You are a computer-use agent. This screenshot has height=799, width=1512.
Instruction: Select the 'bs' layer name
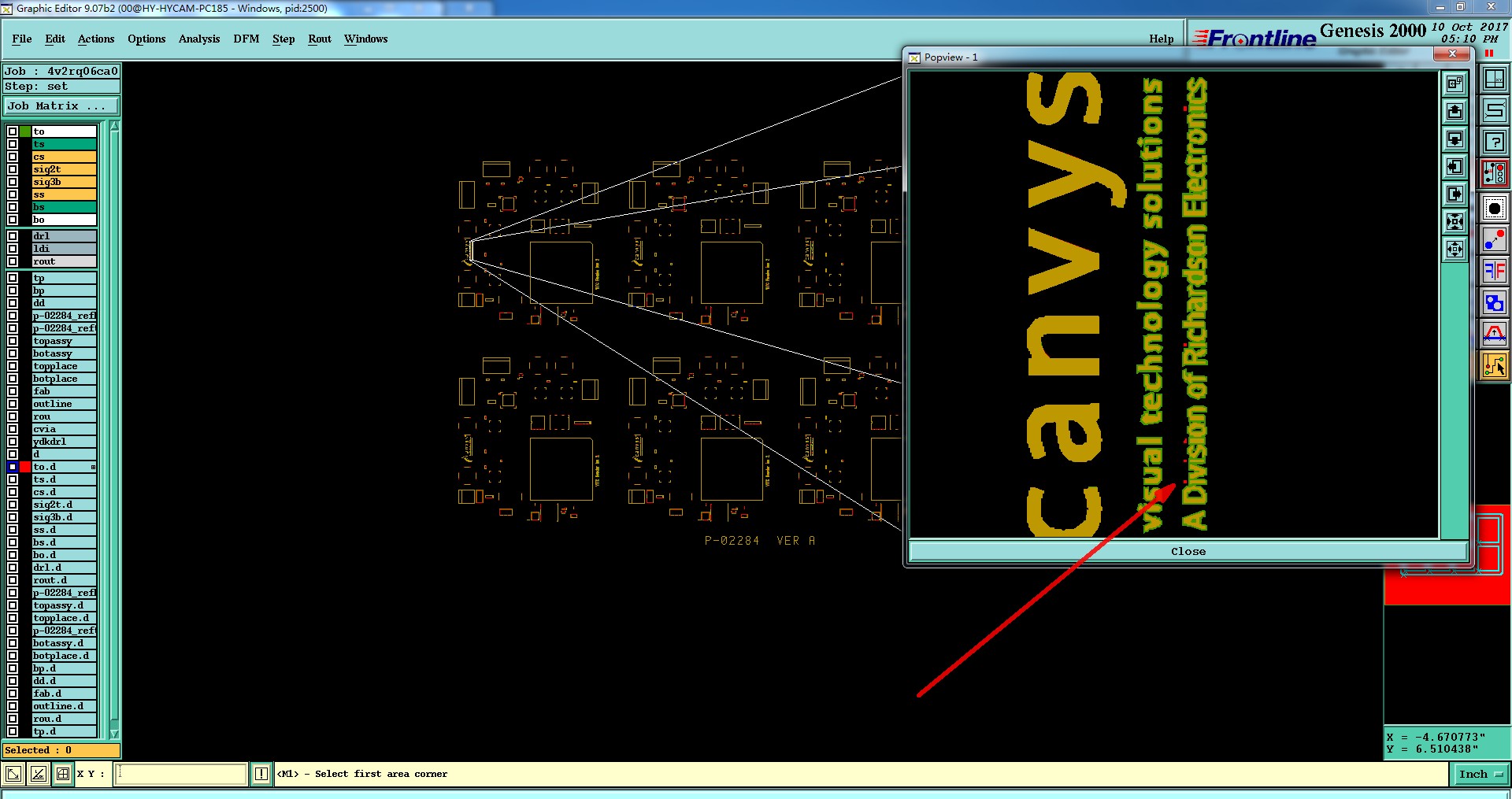click(x=65, y=207)
